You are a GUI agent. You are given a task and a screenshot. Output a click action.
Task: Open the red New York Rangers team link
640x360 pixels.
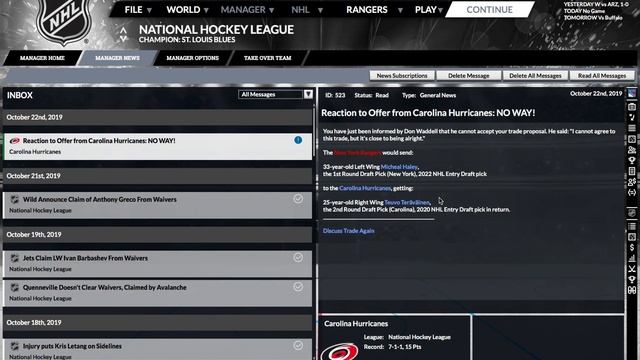[x=358, y=152]
